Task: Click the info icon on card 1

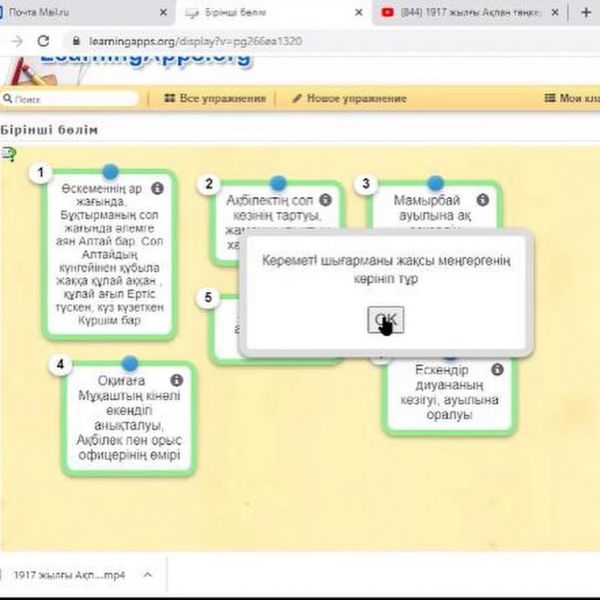Action: pyautogui.click(x=157, y=188)
